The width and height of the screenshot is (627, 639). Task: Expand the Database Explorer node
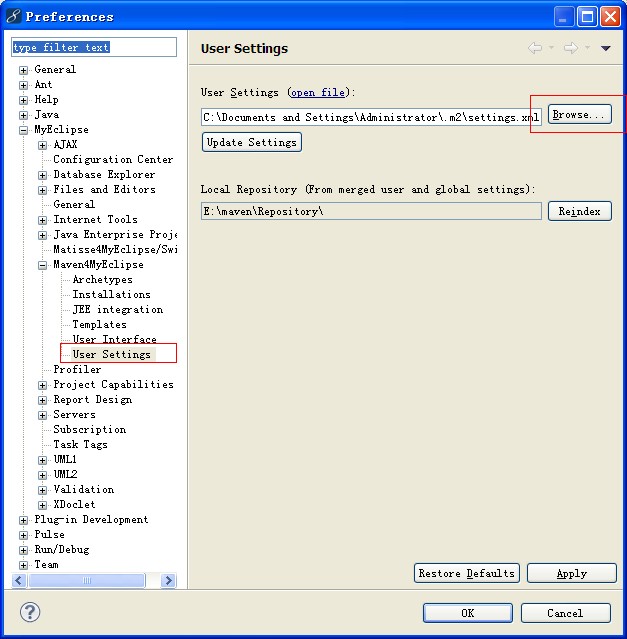(42, 175)
